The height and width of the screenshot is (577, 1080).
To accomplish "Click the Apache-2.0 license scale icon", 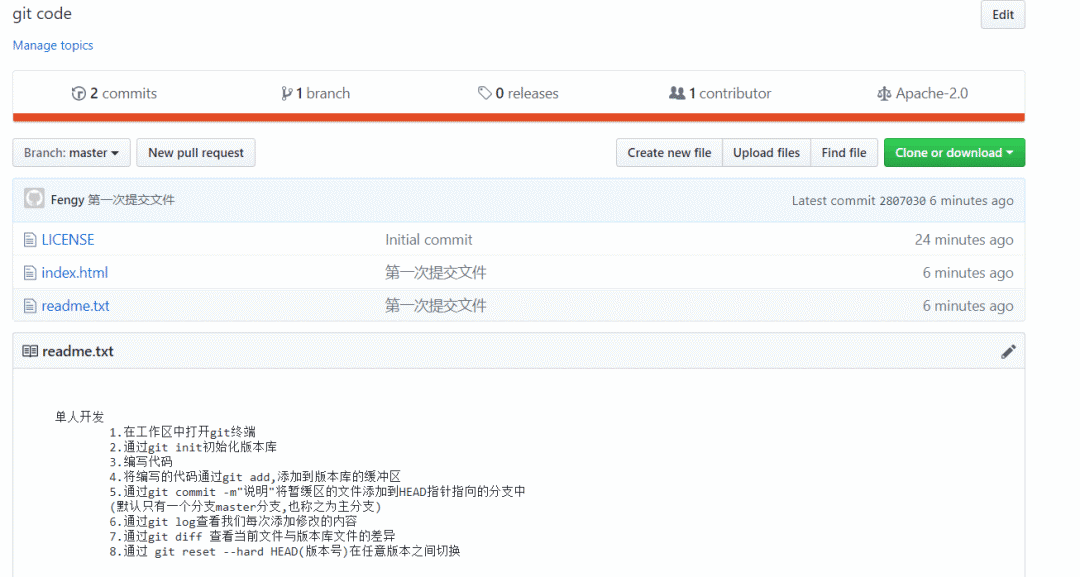I will pos(884,94).
